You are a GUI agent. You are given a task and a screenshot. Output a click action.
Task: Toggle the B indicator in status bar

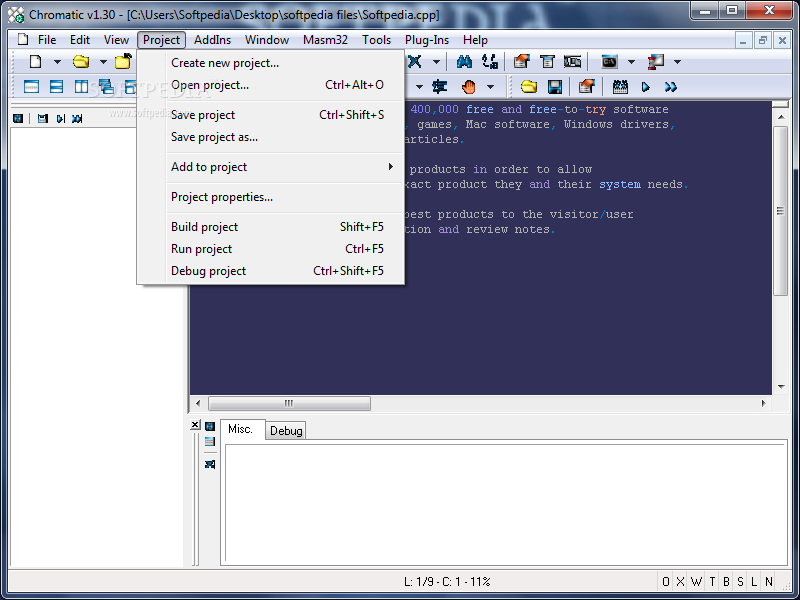tap(726, 582)
